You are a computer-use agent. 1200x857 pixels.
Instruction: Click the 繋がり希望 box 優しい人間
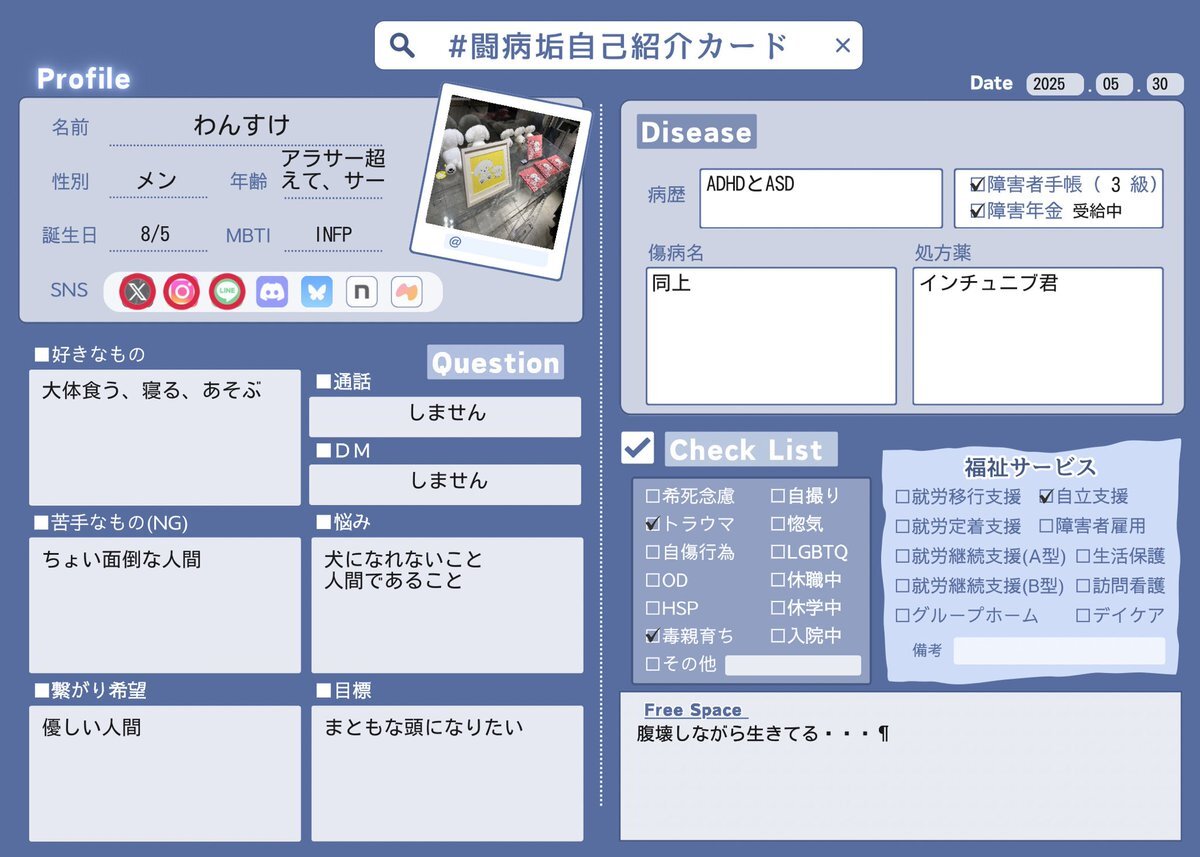(x=164, y=773)
